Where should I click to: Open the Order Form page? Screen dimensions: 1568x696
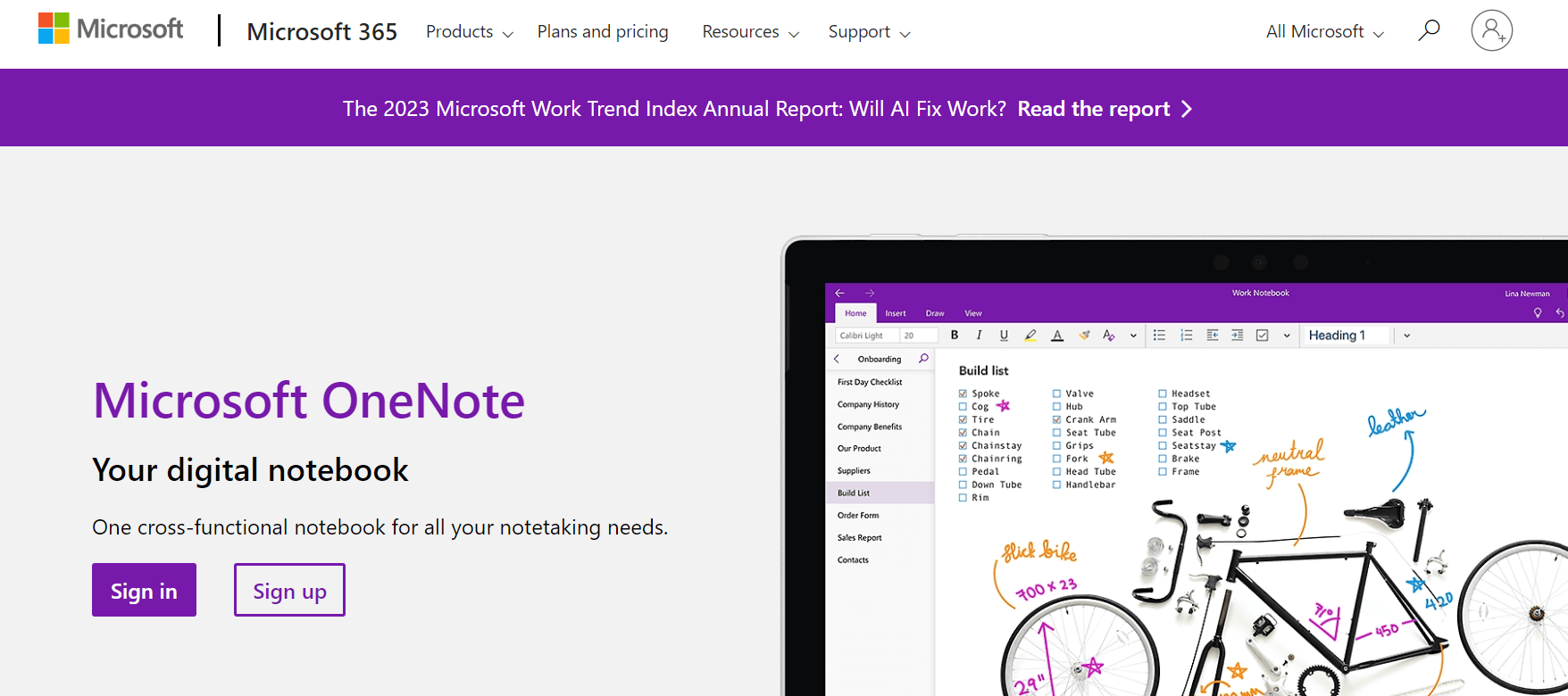[858, 516]
